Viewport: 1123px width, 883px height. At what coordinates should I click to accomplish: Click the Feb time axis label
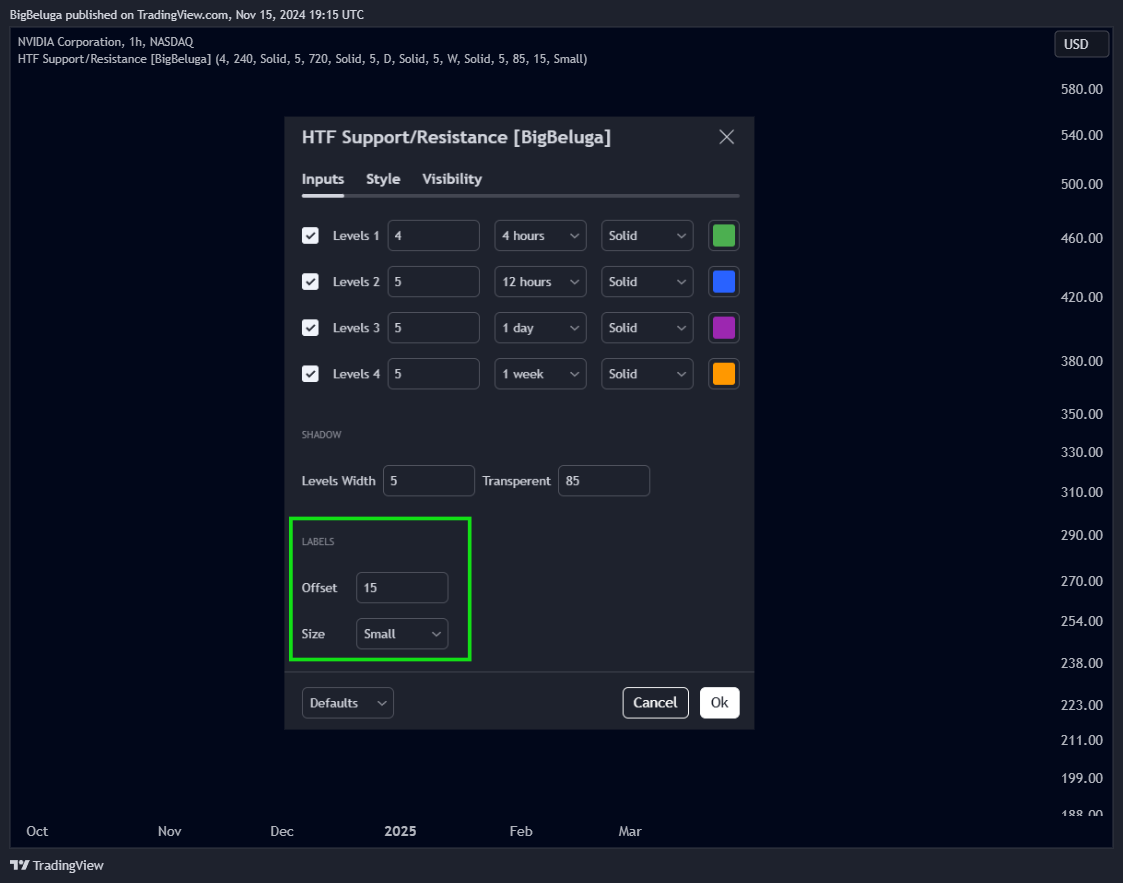[521, 831]
